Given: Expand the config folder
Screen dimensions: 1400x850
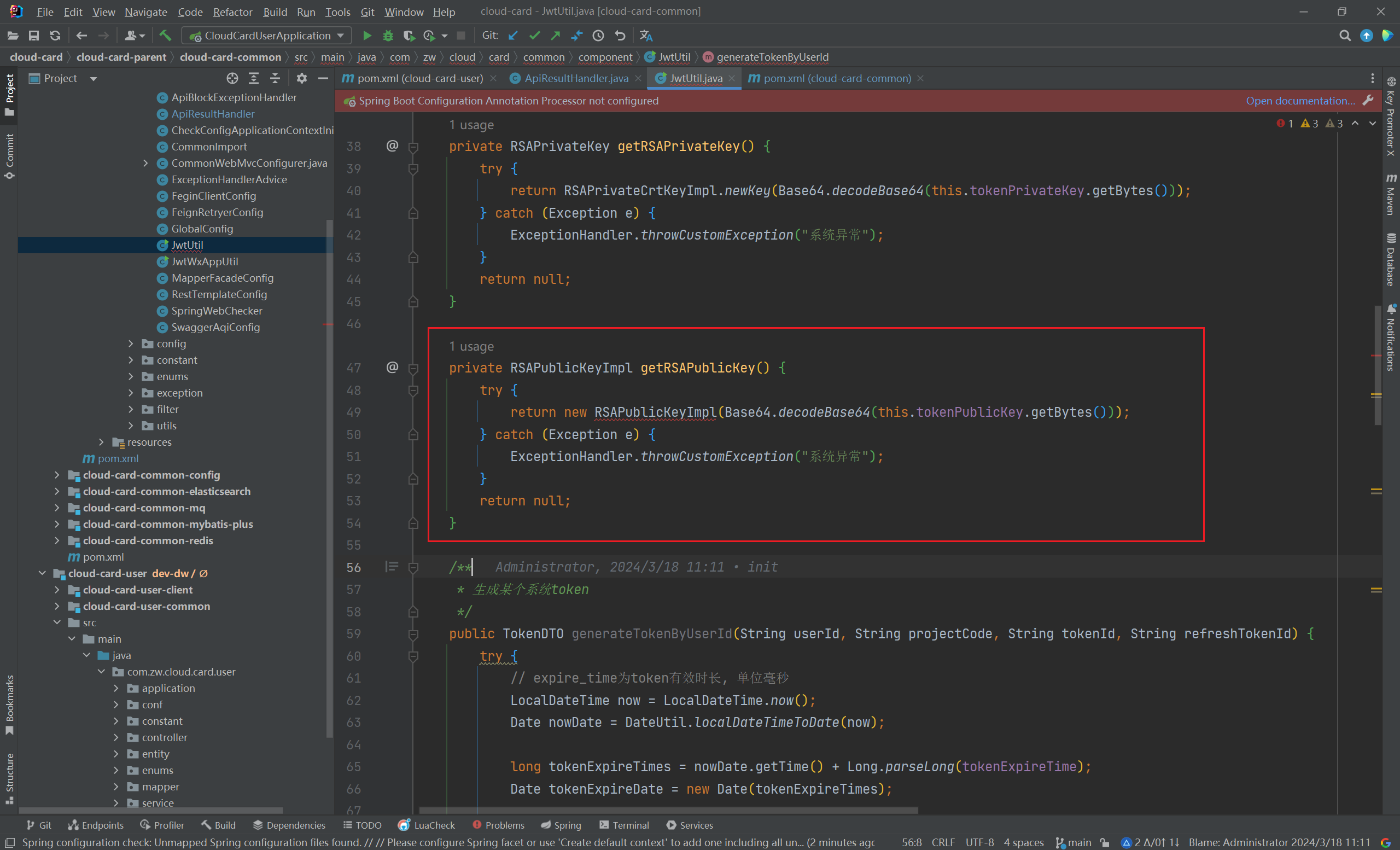Looking at the screenshot, I should [x=131, y=344].
